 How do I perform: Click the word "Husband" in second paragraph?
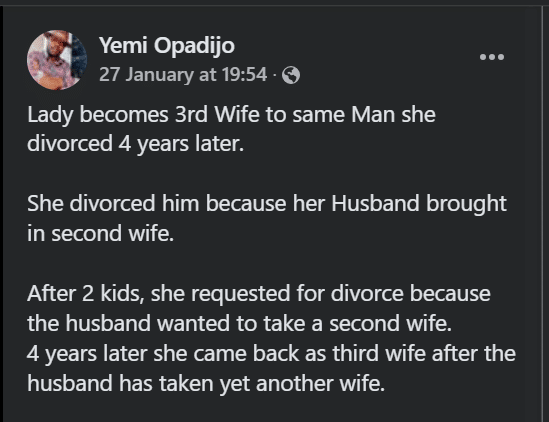375,203
